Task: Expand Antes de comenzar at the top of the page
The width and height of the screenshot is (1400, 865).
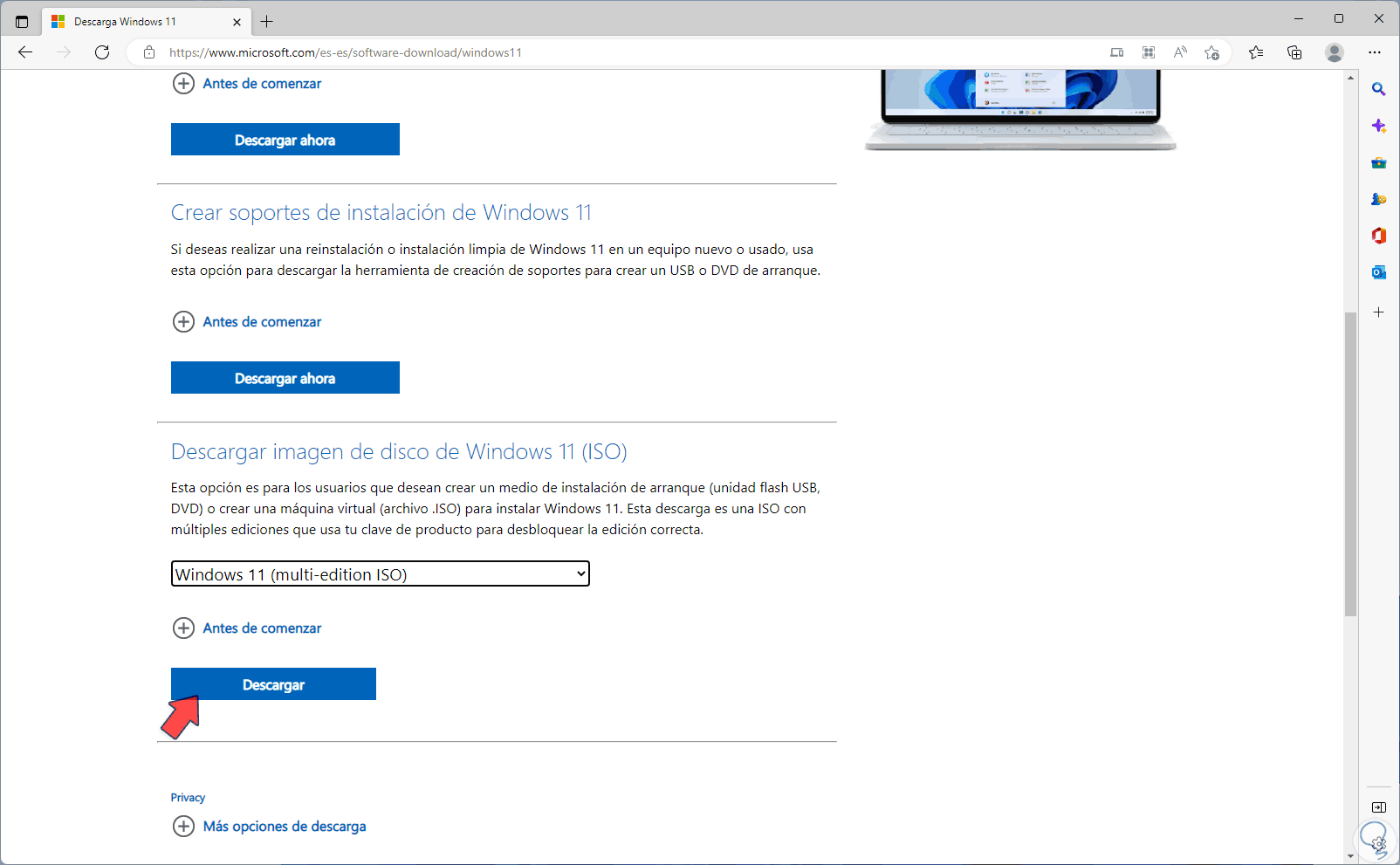Action: pos(247,84)
